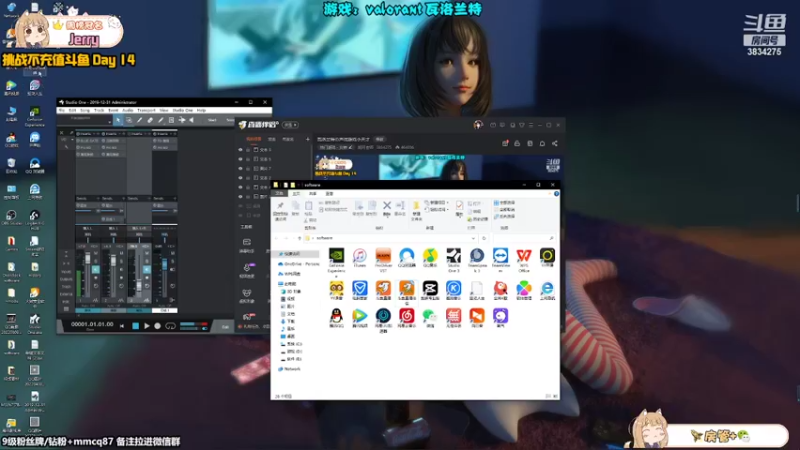
Task: Click the channel 3 volume fader in mixer
Action: pos(139,285)
